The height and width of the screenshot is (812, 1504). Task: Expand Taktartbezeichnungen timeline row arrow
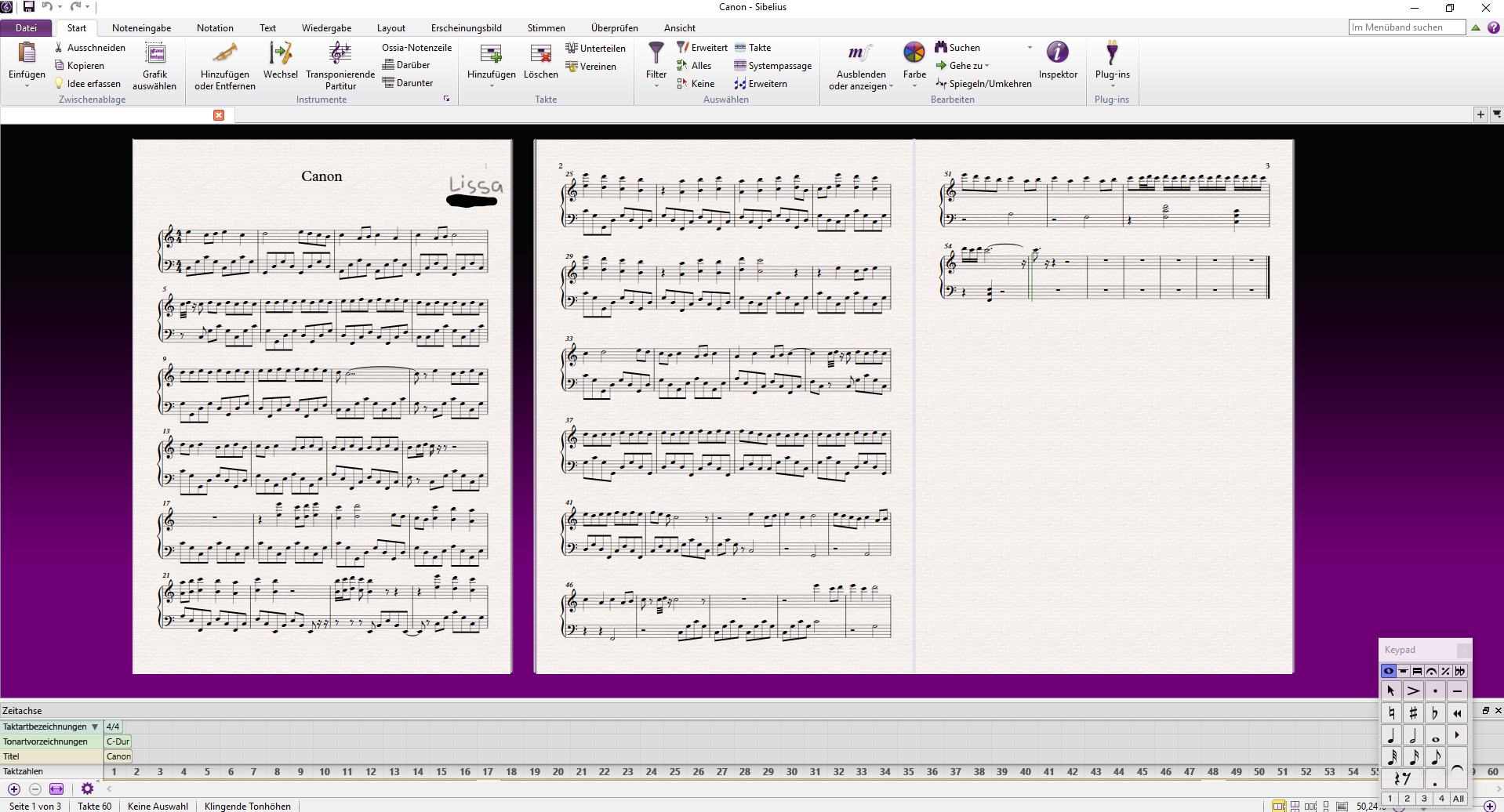pos(95,727)
